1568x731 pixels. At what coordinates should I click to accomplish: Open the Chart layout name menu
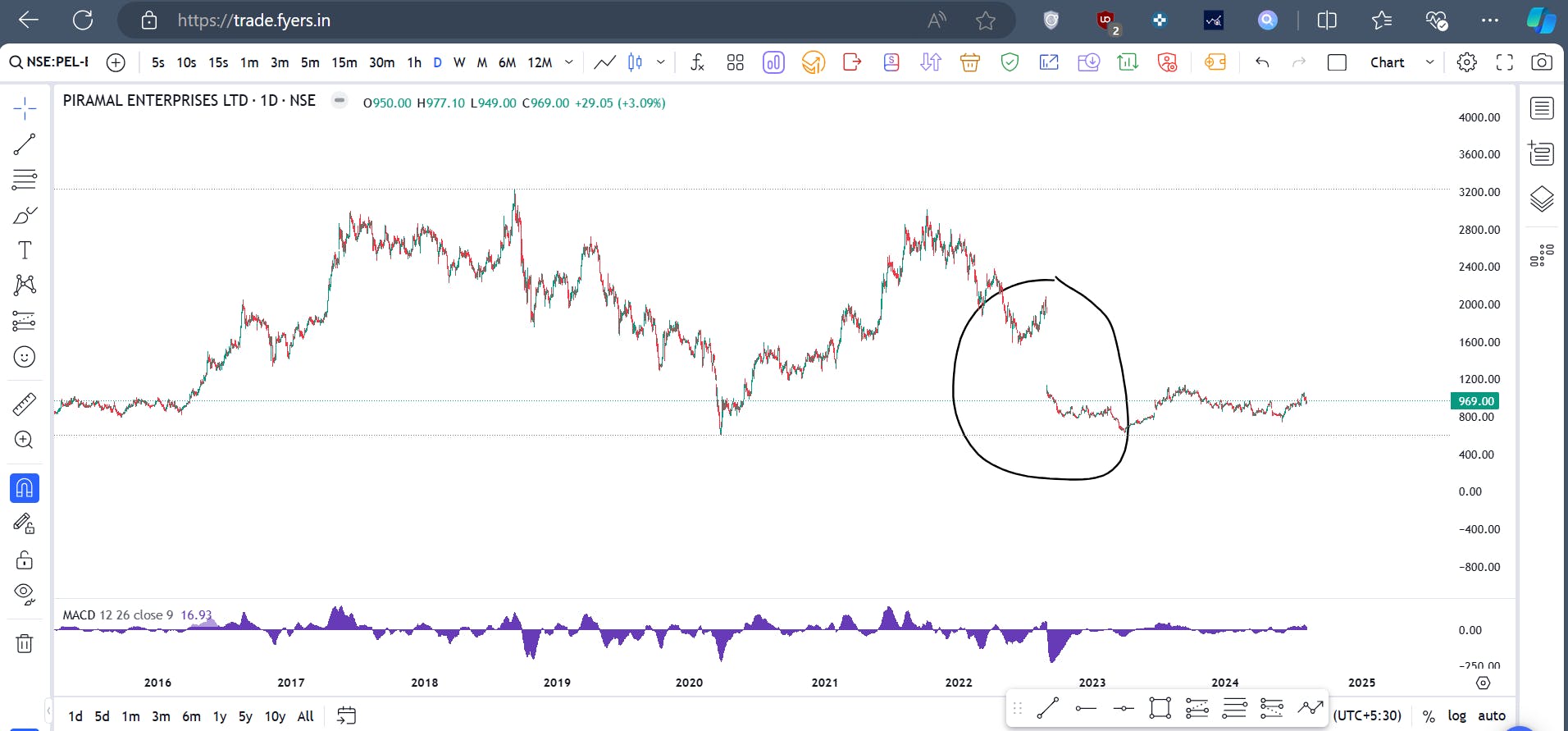point(1388,62)
